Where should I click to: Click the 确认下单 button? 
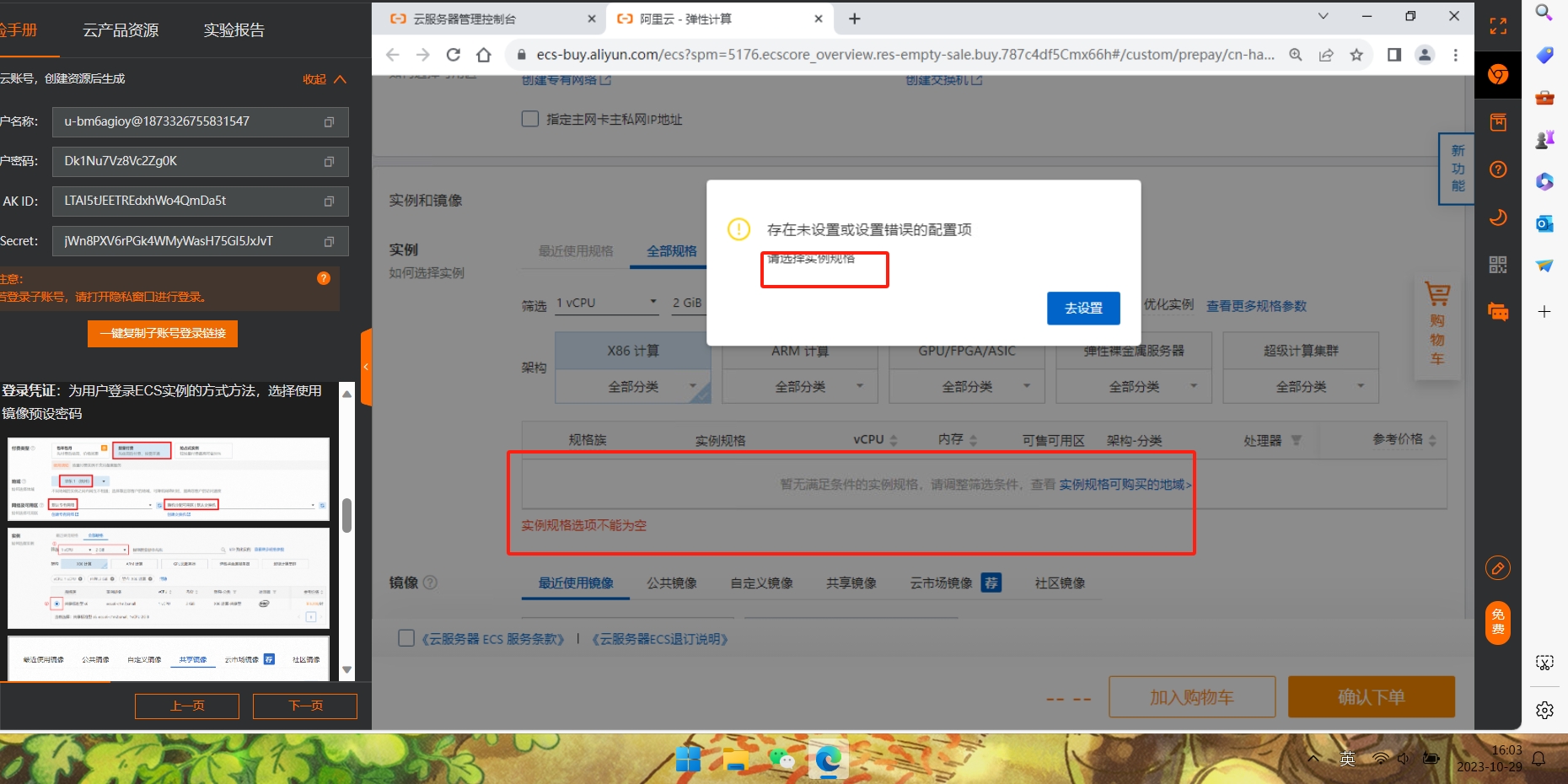(x=1372, y=697)
